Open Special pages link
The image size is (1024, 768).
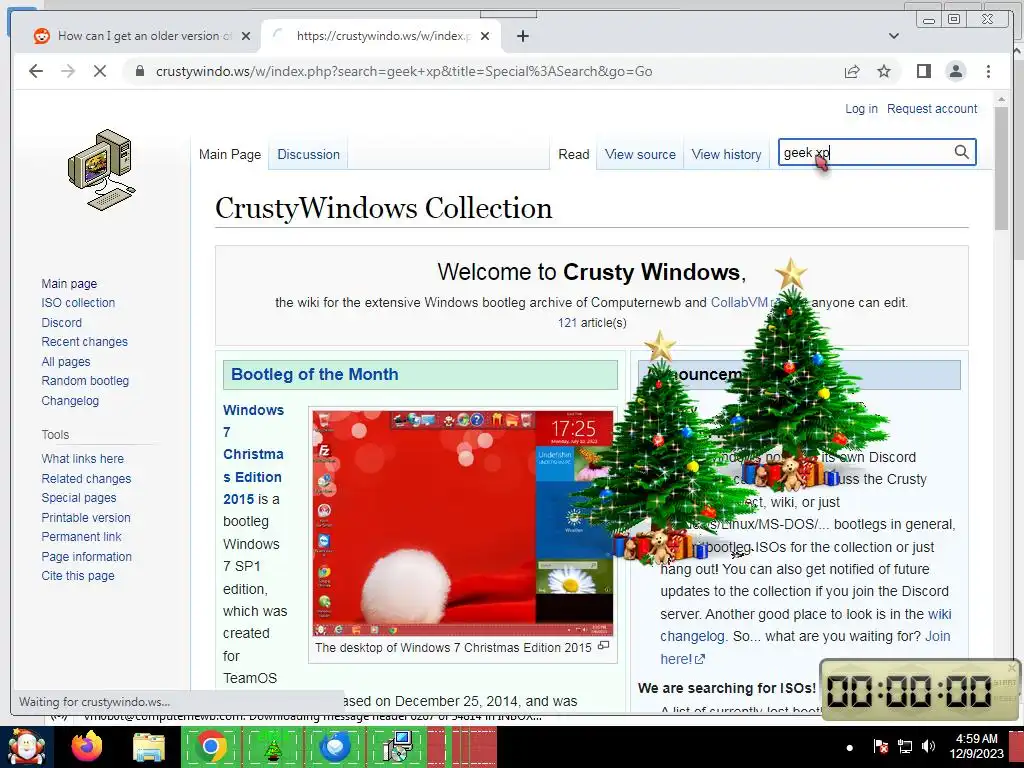(x=78, y=498)
